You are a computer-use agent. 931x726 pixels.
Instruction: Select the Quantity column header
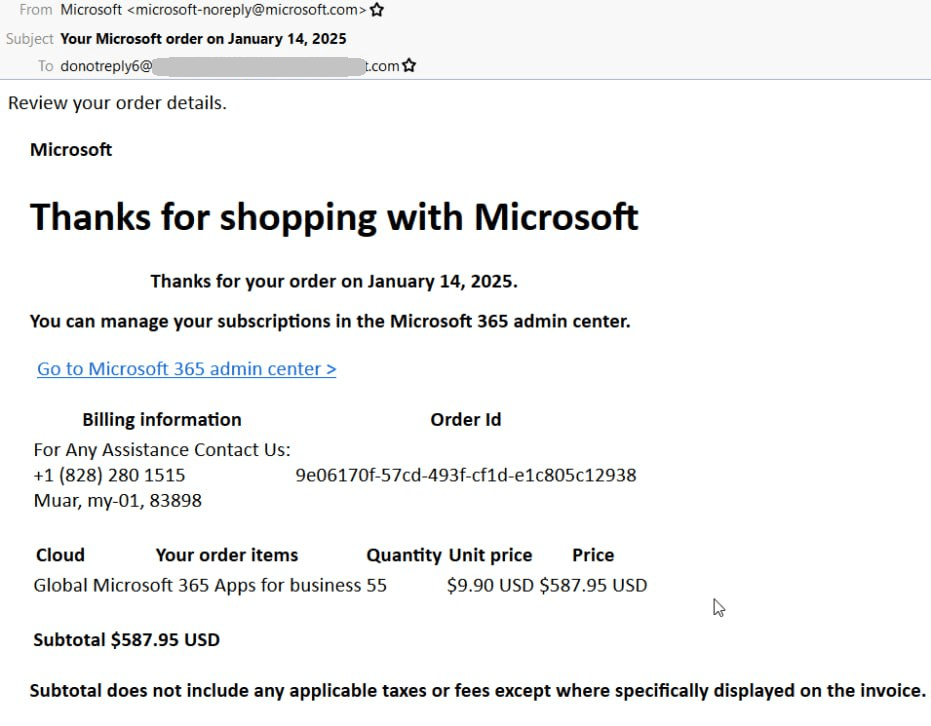403,555
